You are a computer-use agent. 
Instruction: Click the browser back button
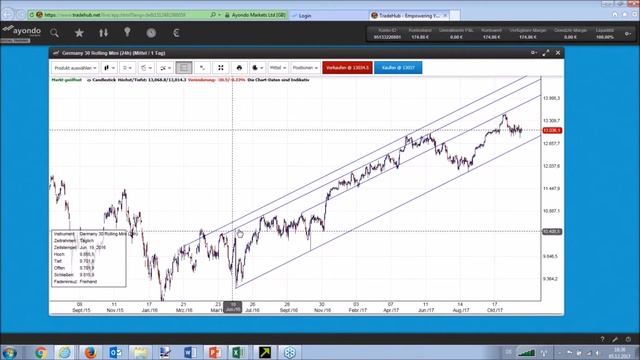[8, 14]
